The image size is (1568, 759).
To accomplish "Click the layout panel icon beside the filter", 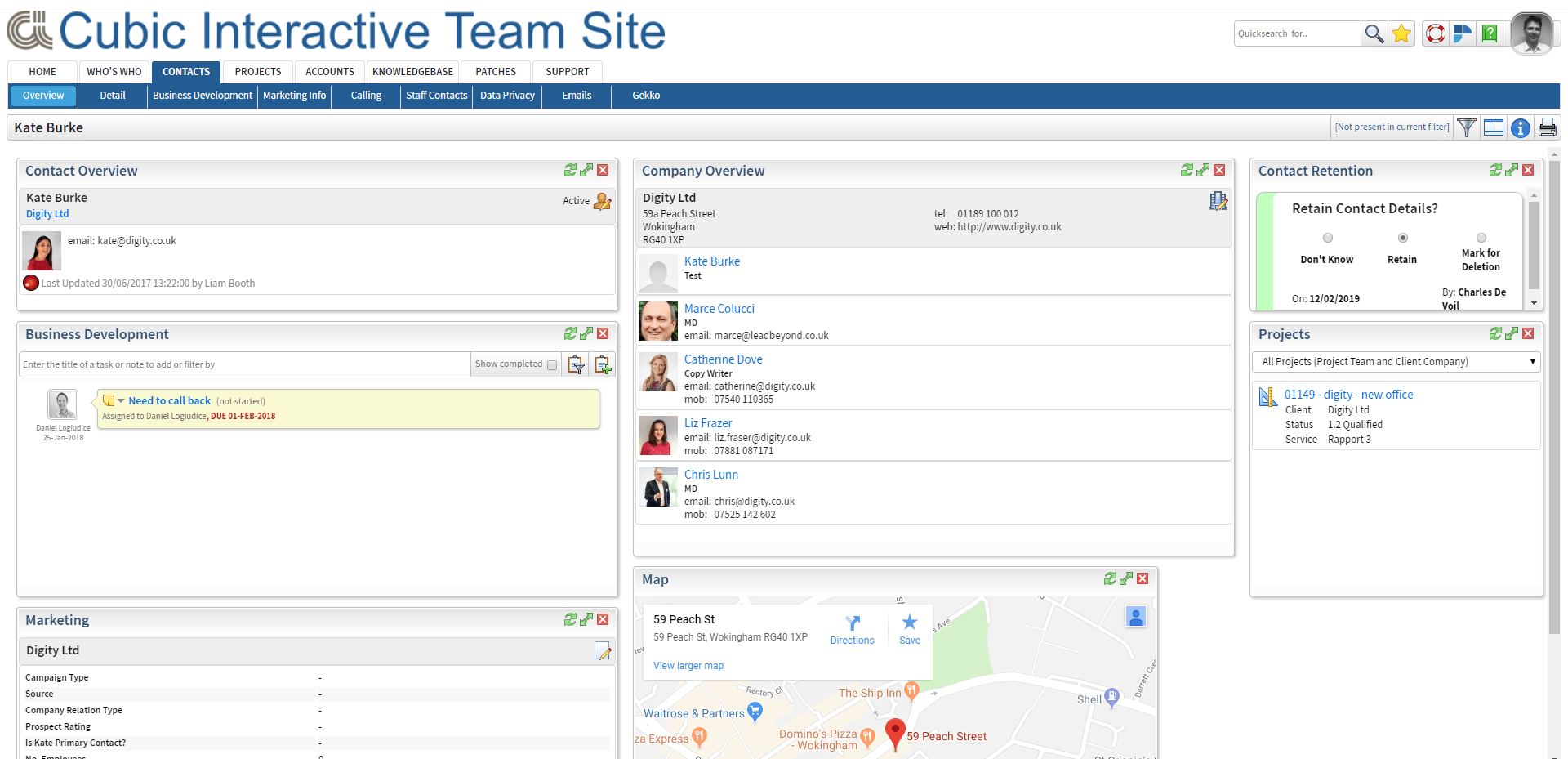I will [x=1494, y=127].
